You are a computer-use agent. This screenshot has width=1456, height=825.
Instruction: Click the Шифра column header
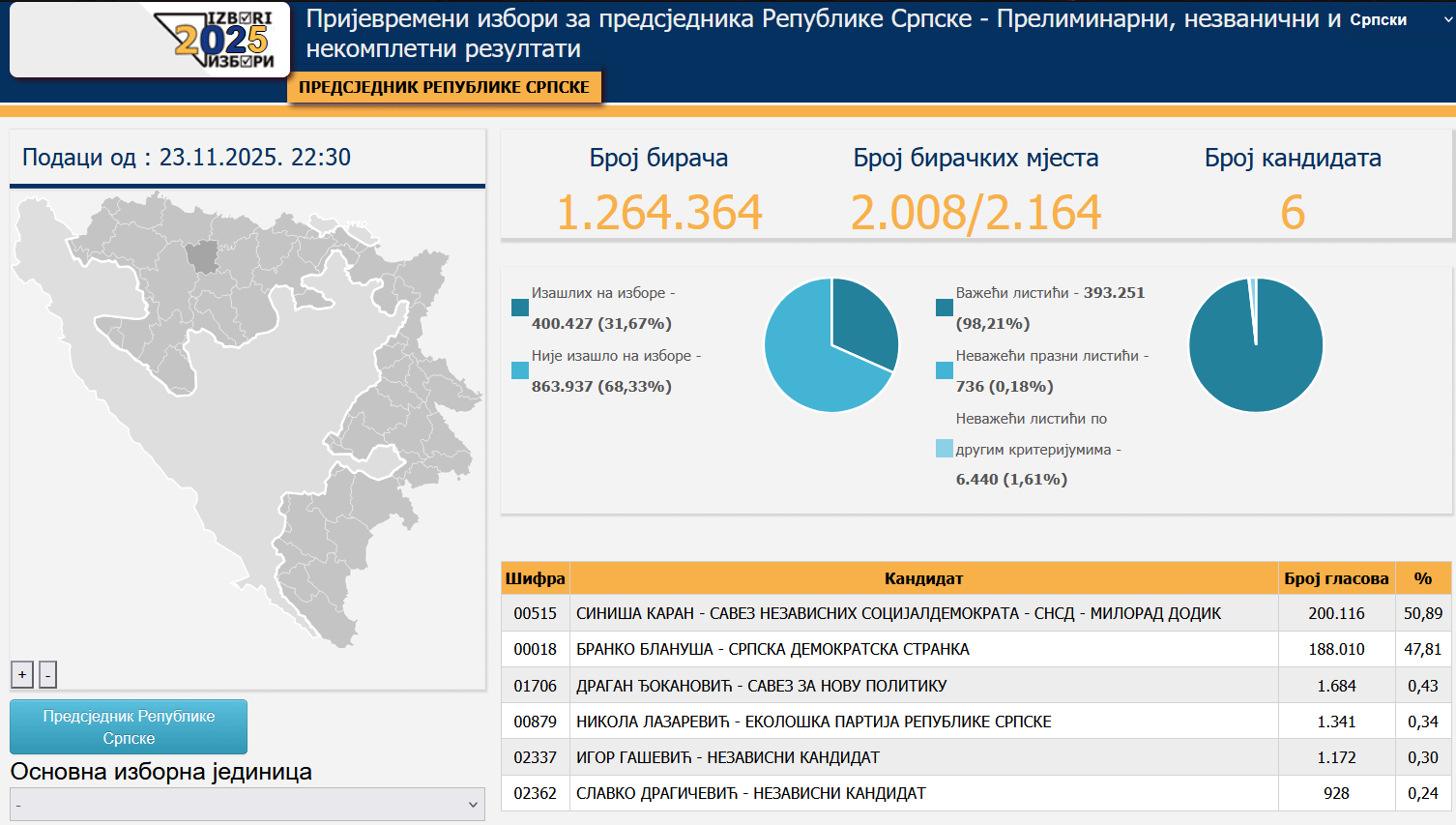tap(535, 578)
